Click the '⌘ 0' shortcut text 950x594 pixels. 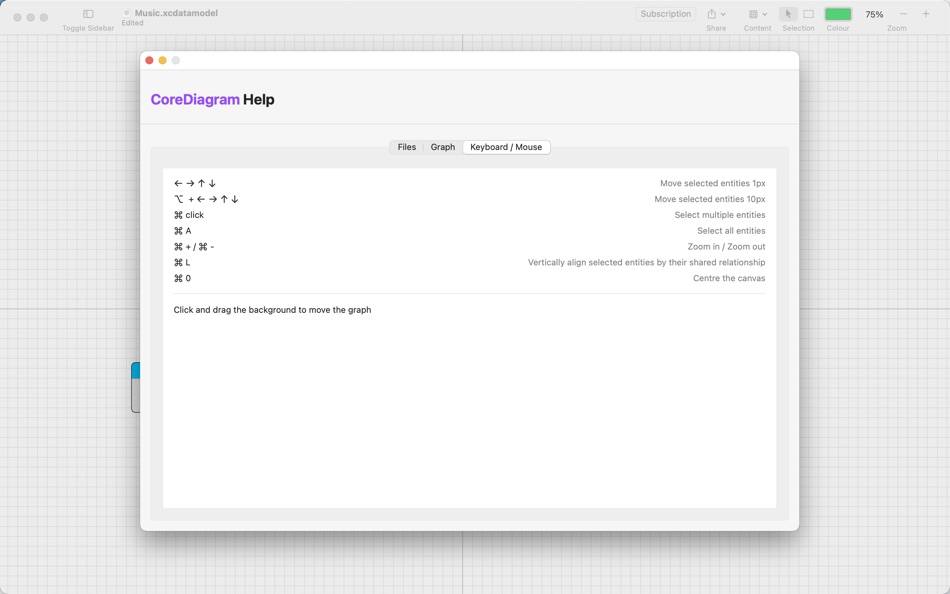click(x=182, y=278)
